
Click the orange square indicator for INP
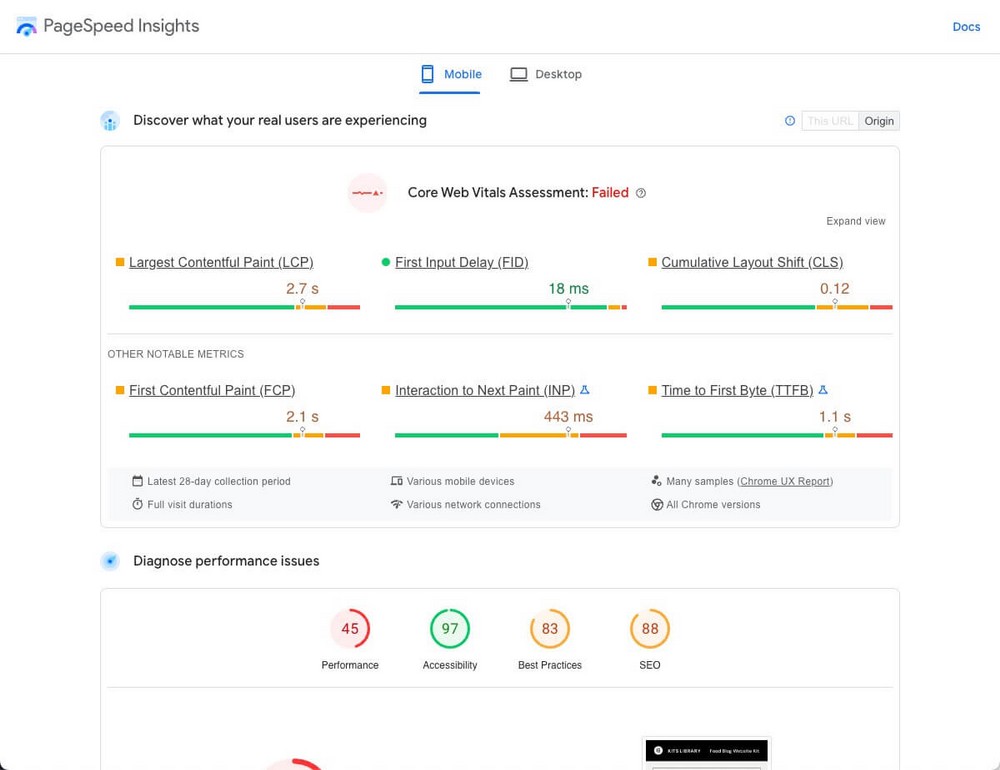point(385,390)
